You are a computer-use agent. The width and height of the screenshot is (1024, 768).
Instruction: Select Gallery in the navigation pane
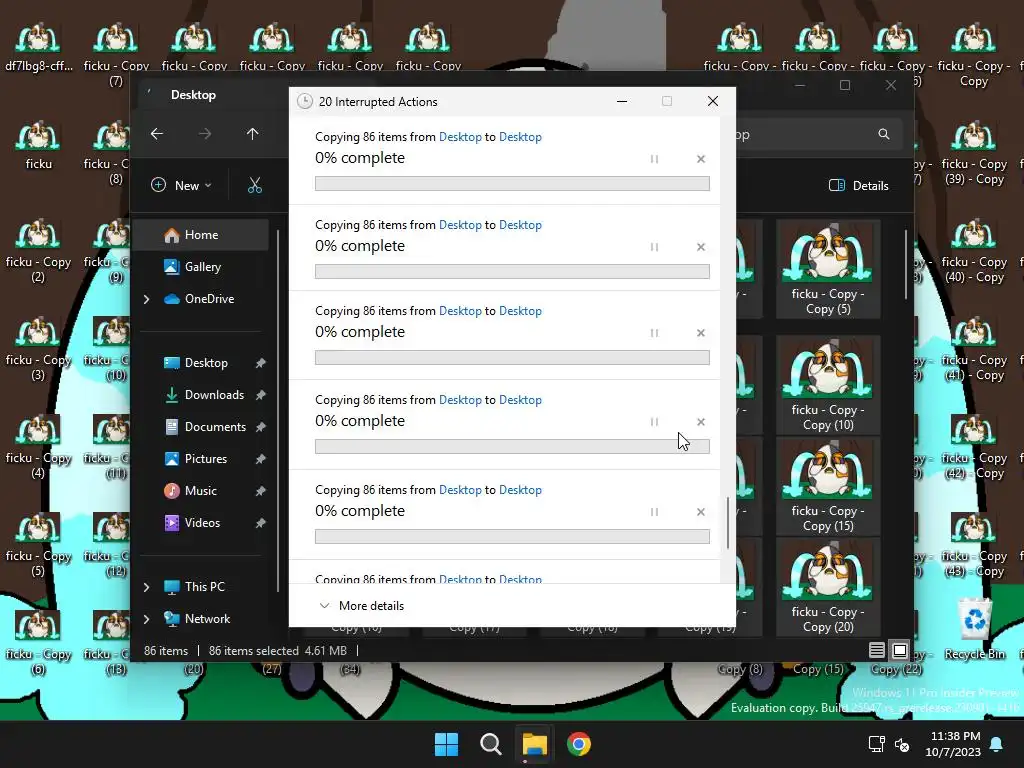tap(202, 266)
